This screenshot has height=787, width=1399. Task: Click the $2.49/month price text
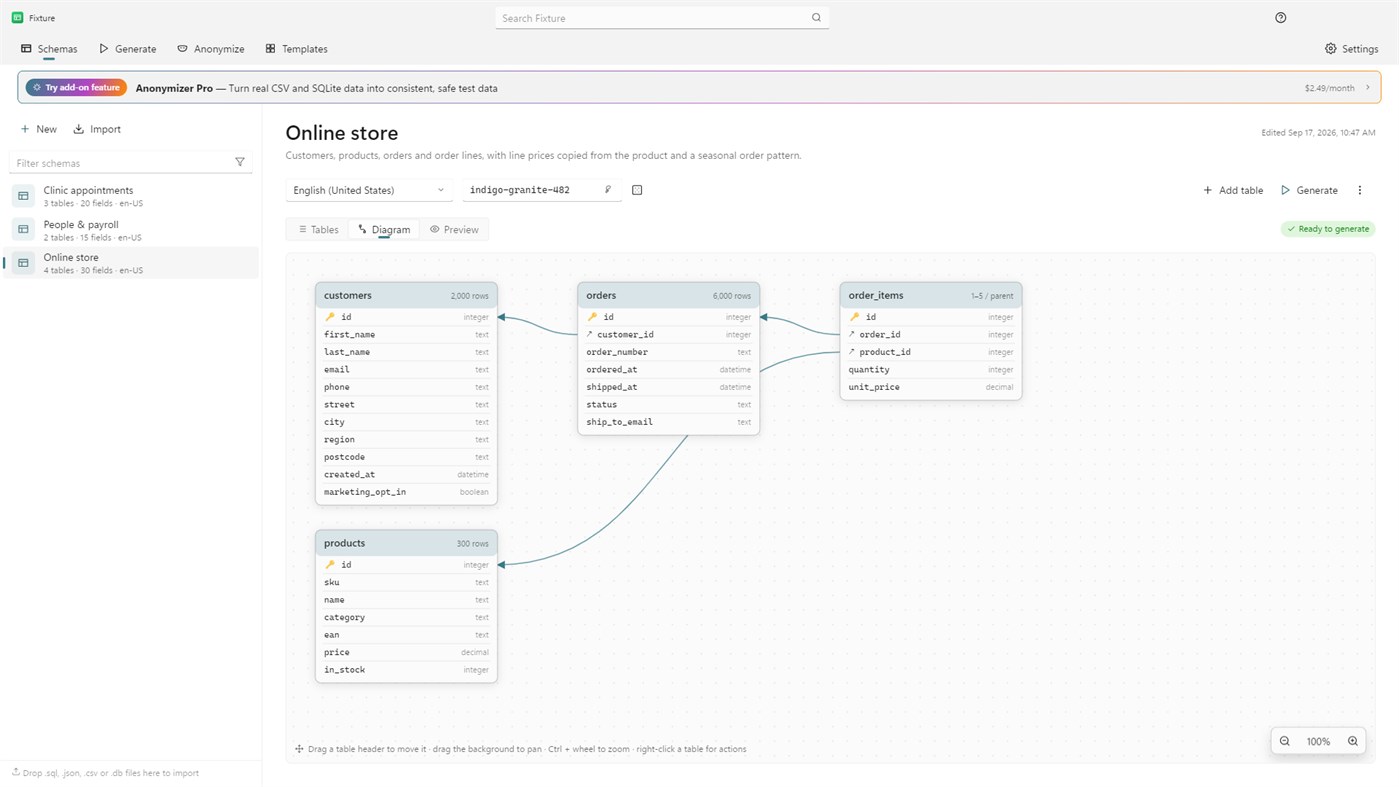1330,88
